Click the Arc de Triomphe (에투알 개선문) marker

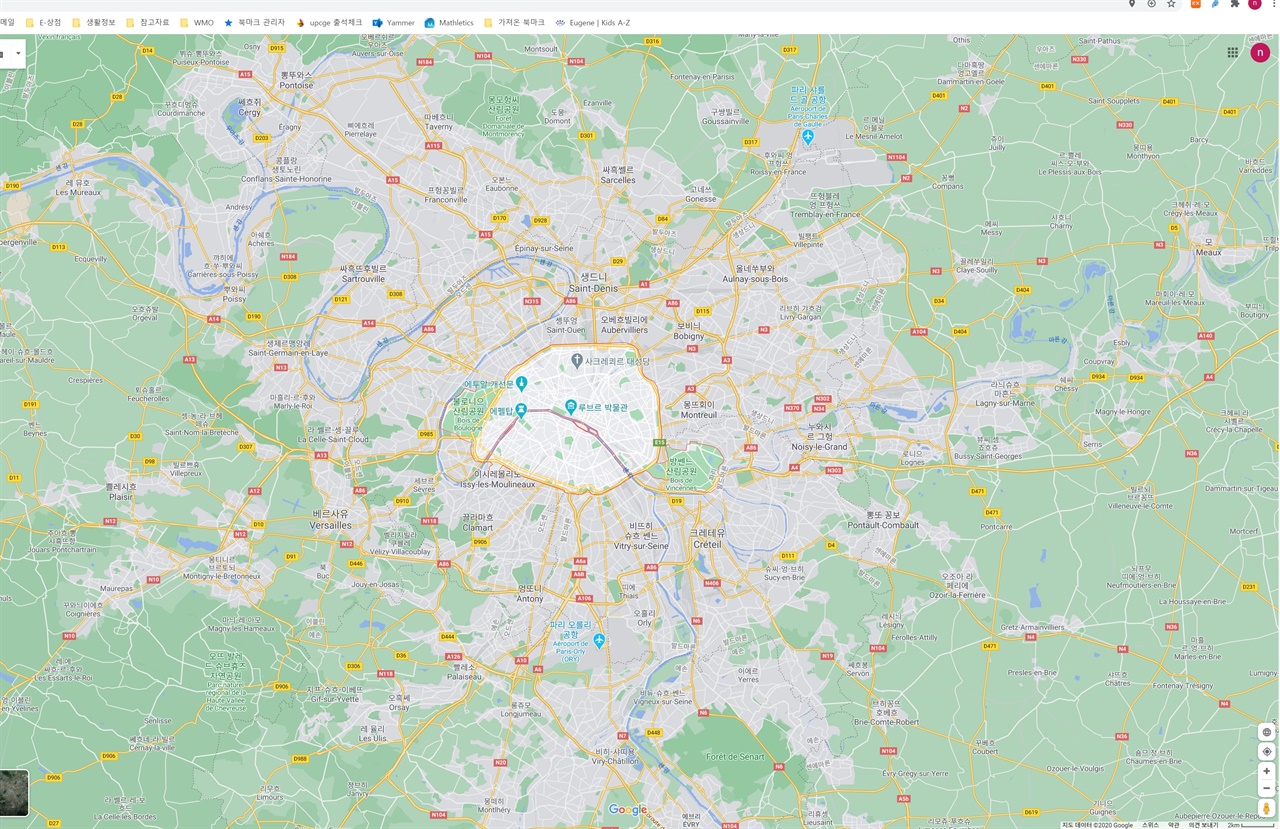pos(521,383)
